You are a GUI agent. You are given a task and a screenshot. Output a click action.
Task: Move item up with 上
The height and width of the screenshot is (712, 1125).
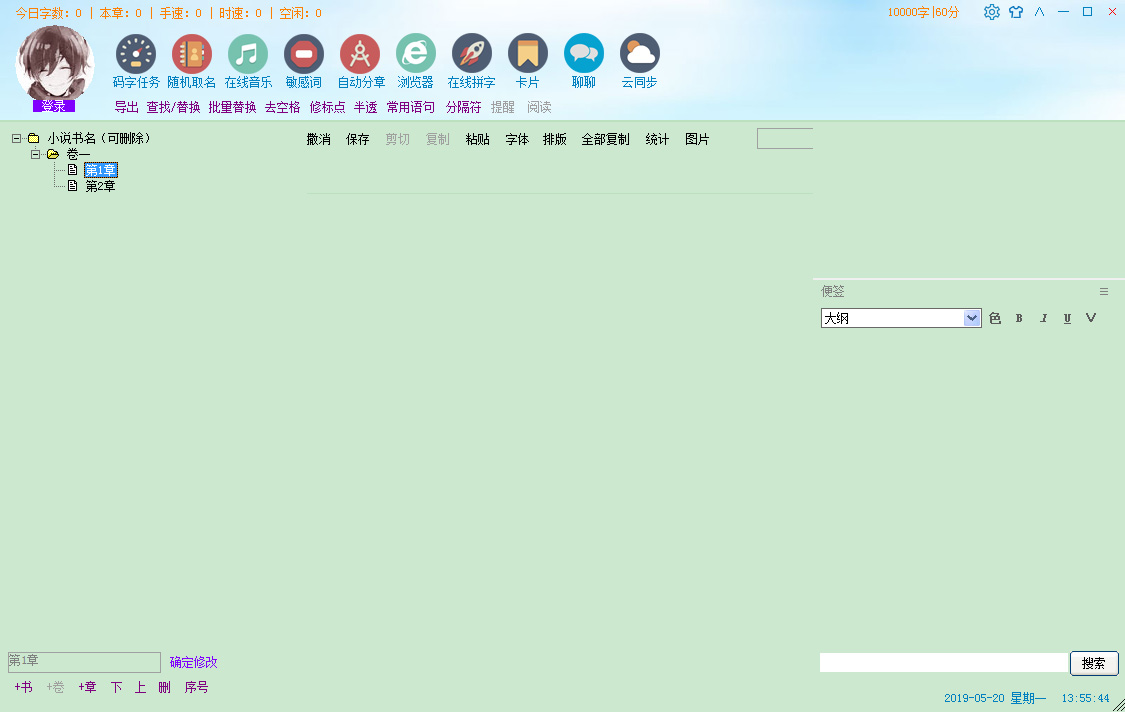click(141, 687)
